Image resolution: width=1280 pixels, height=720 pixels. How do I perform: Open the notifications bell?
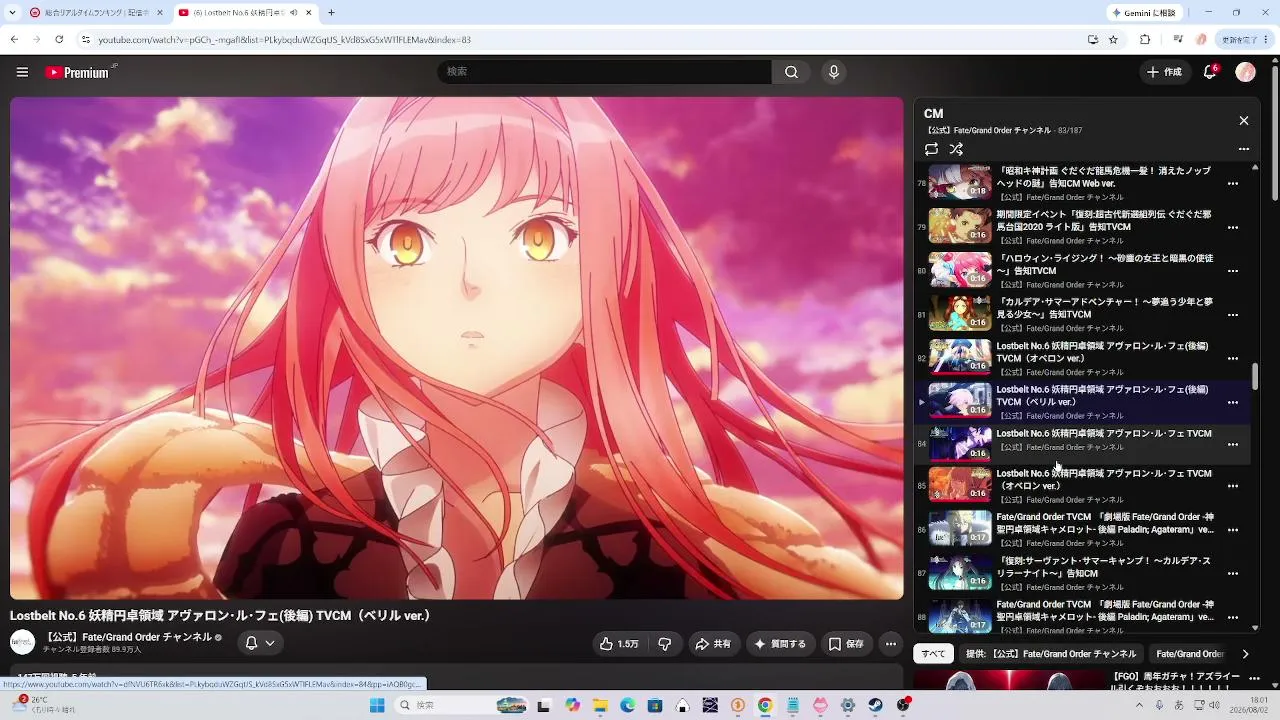pyautogui.click(x=1210, y=72)
